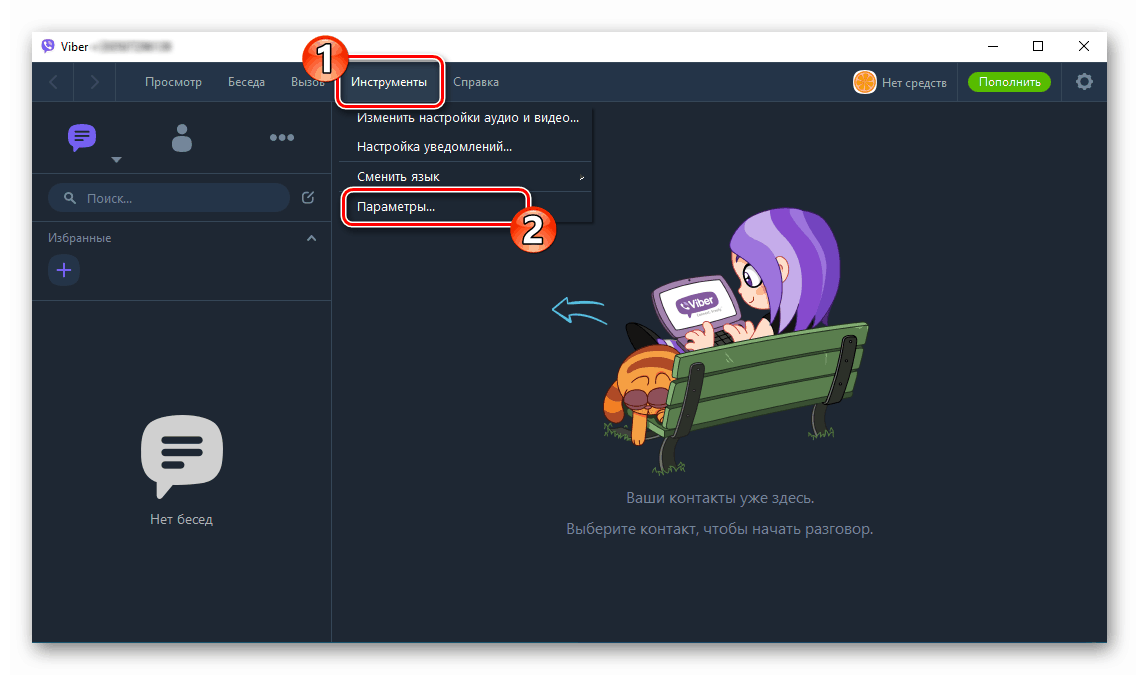Image resolution: width=1139 pixels, height=675 pixels.
Task: Switch to the contacts person icon
Action: 182,137
